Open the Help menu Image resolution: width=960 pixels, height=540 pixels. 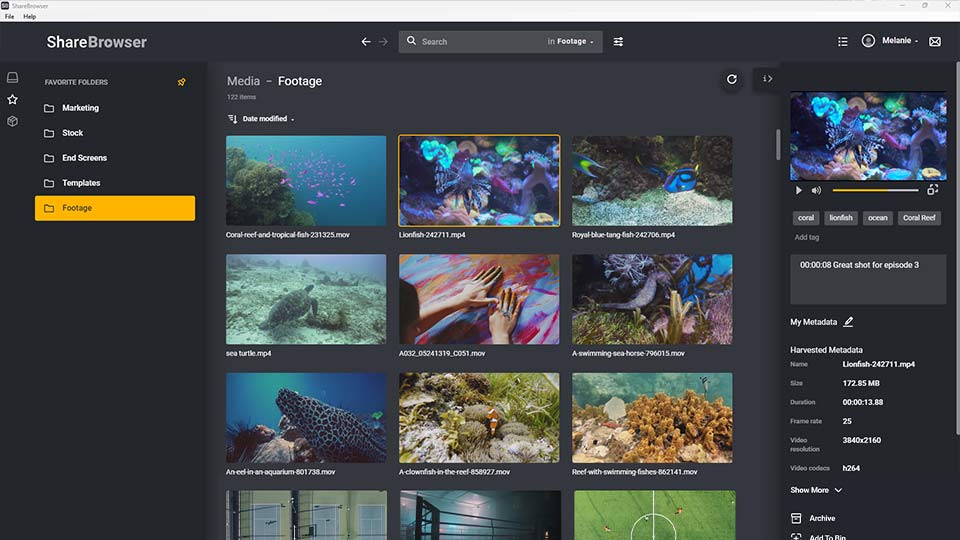pos(29,17)
